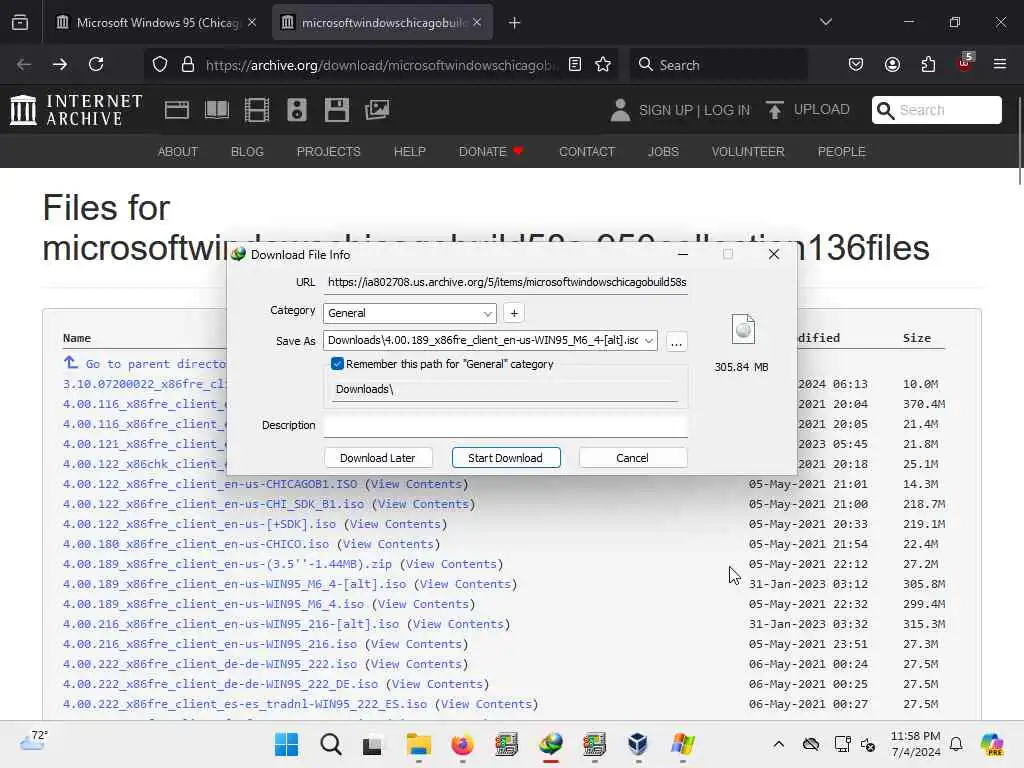Open the PROJECTS menu item
The height and width of the screenshot is (768, 1024).
pos(328,152)
